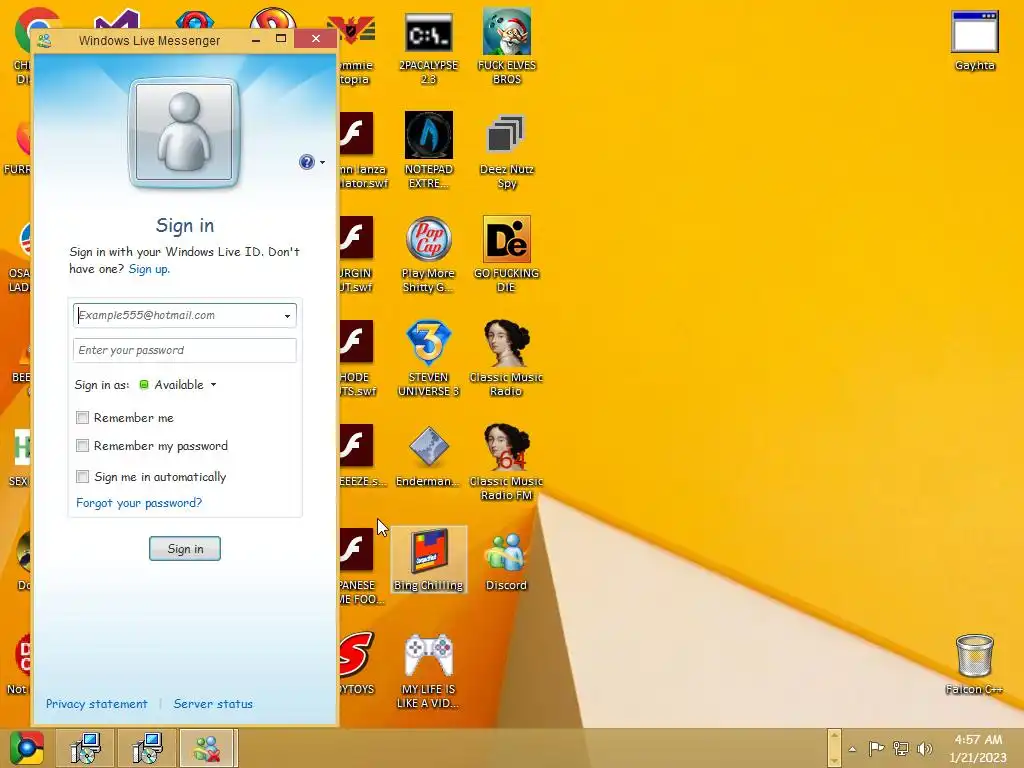Click the Forgot your password link
Image resolution: width=1024 pixels, height=768 pixels.
tap(139, 503)
